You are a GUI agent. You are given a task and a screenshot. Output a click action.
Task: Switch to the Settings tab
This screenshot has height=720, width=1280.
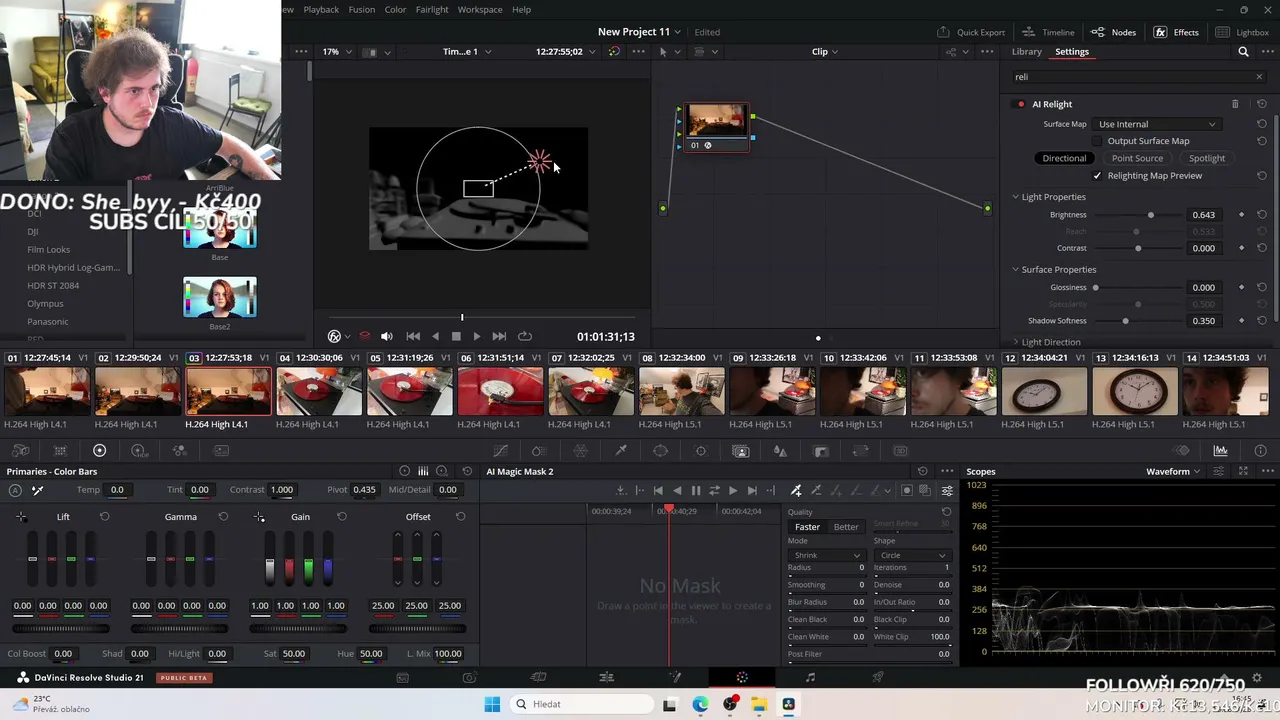pos(1072,52)
